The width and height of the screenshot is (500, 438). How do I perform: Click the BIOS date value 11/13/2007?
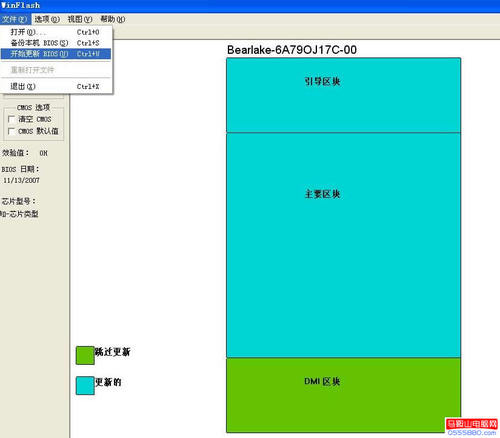point(21,180)
